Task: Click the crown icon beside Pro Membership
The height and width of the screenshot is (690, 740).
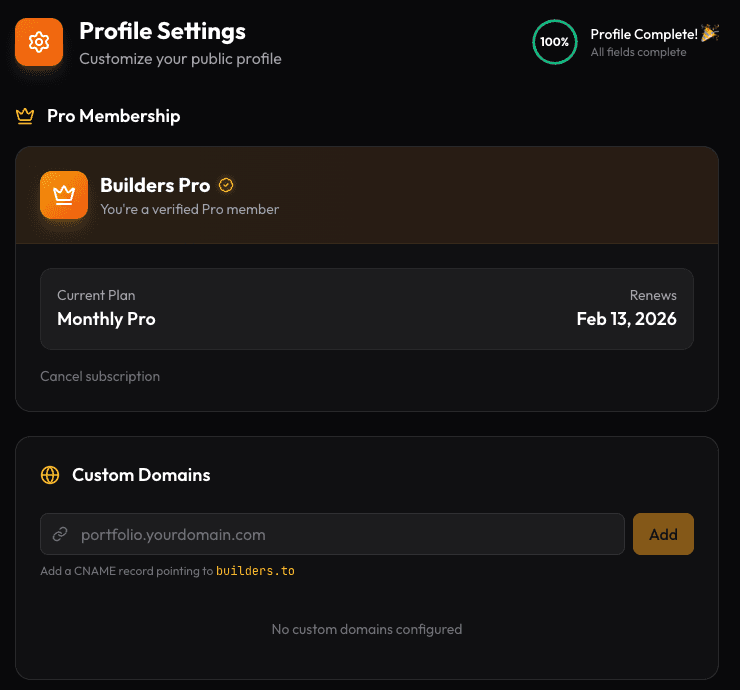Action: click(25, 116)
